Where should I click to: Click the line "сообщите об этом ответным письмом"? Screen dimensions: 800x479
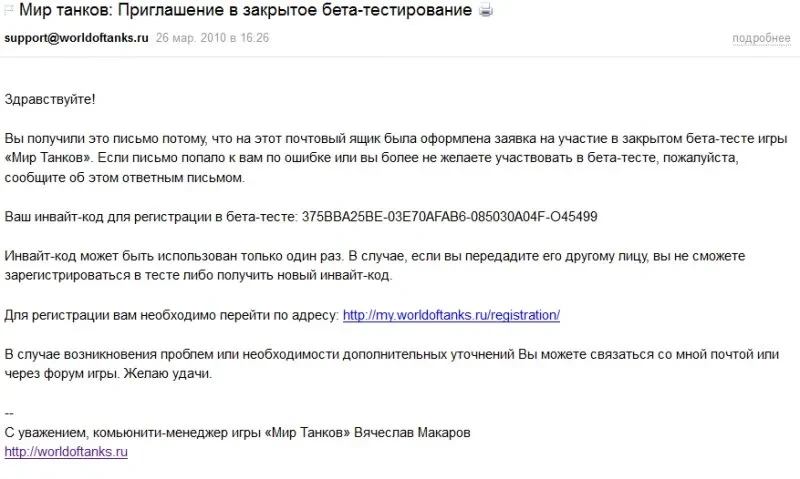124,179
